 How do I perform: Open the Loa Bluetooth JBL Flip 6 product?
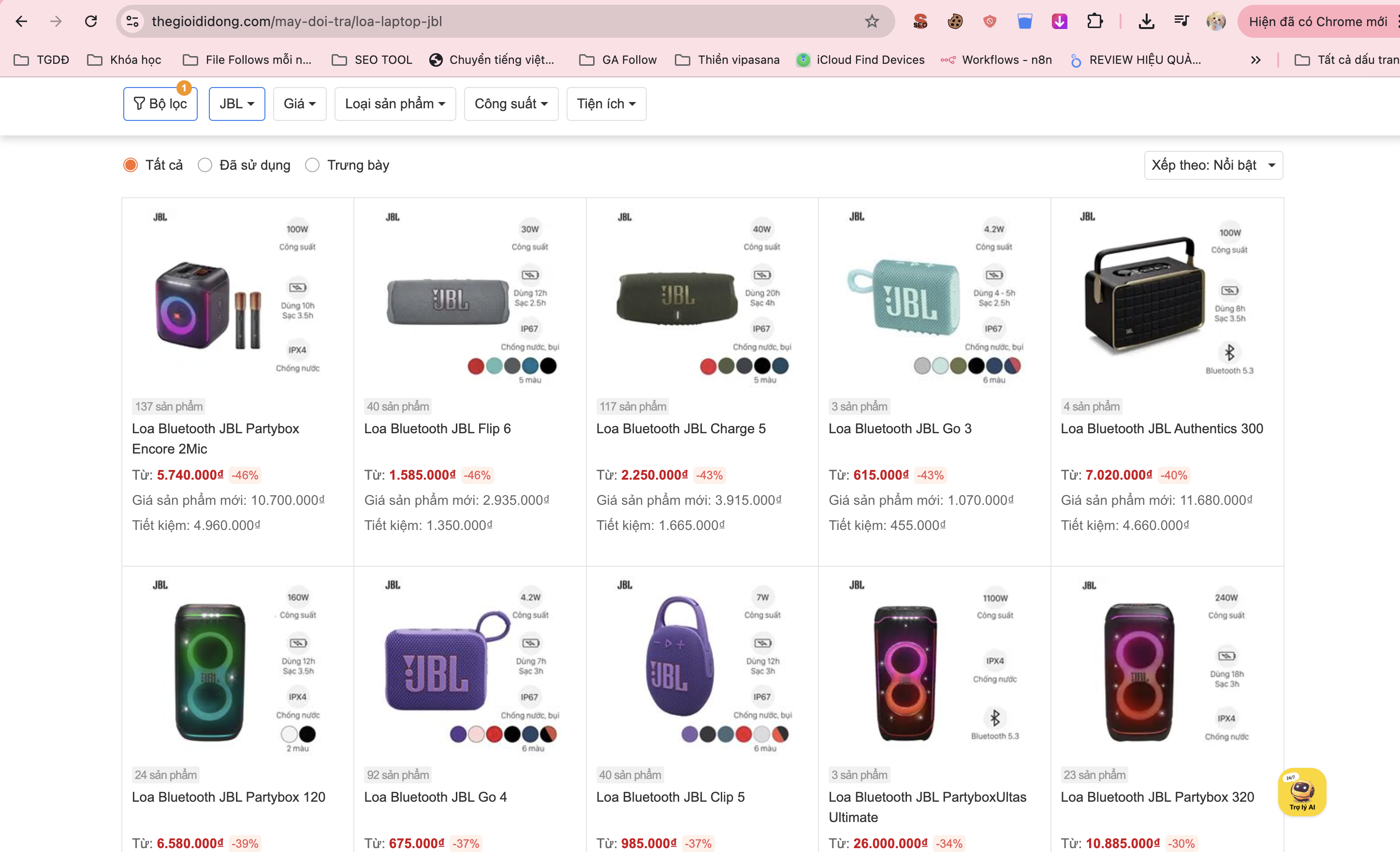pos(437,428)
